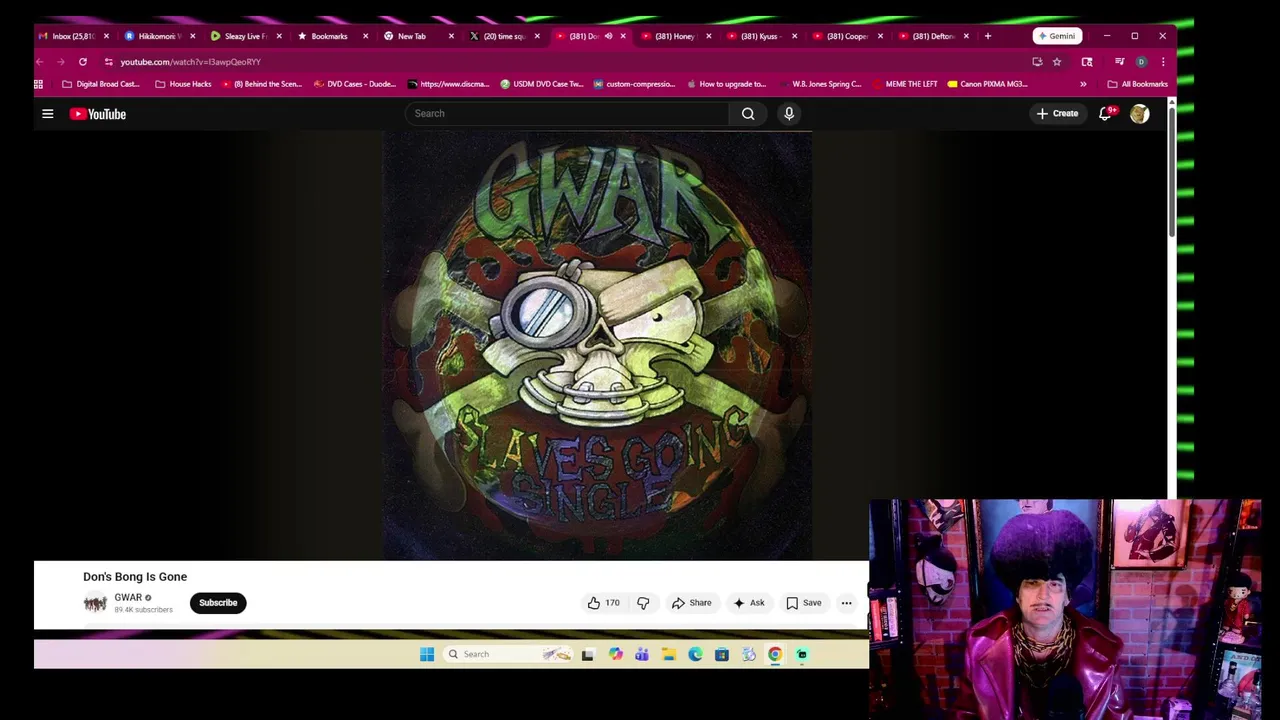Viewport: 1280px width, 720px height.
Task: Open Gemini in Chrome
Action: 1056,36
